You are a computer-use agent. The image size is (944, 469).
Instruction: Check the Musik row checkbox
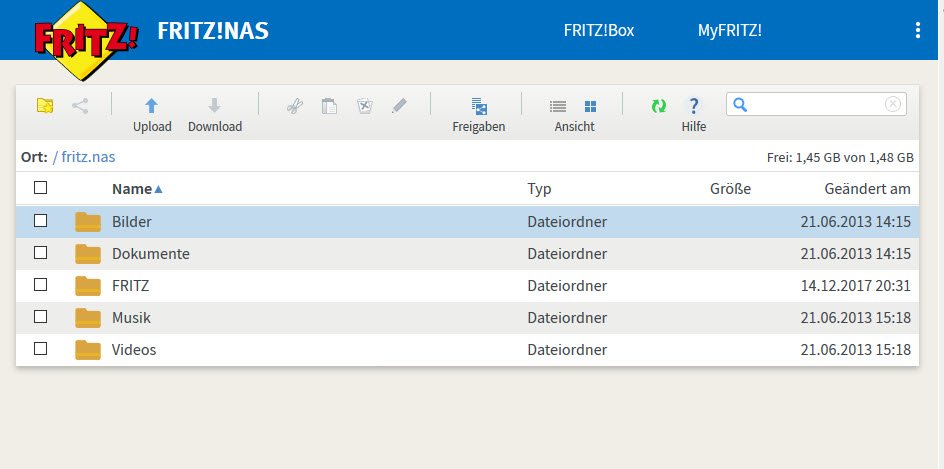point(40,316)
